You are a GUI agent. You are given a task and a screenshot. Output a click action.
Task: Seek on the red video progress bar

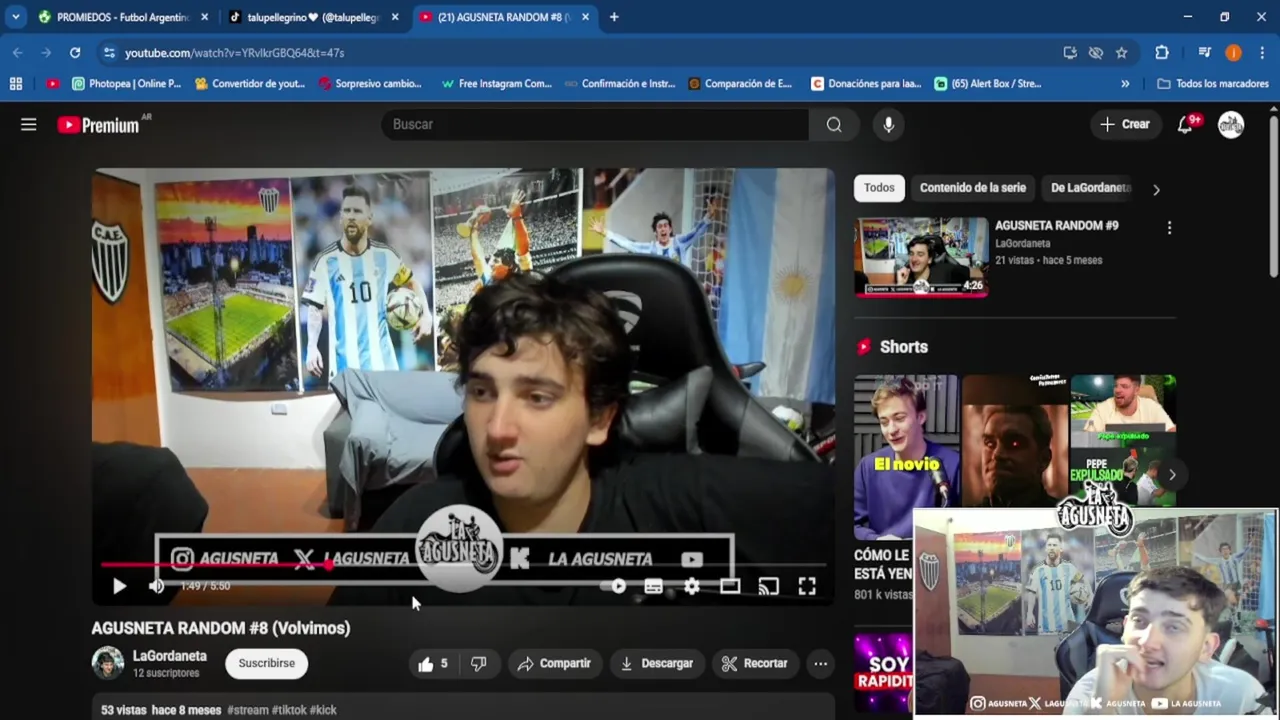pyautogui.click(x=463, y=565)
